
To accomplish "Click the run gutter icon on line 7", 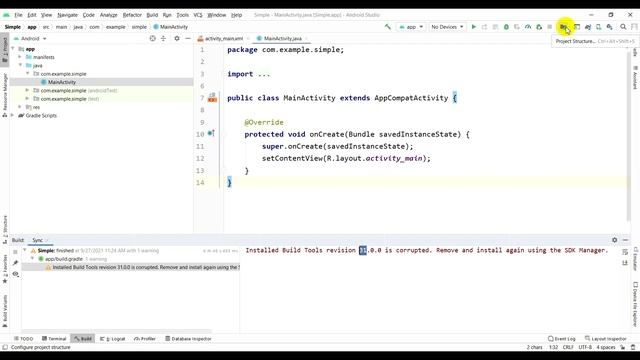I will point(213,98).
